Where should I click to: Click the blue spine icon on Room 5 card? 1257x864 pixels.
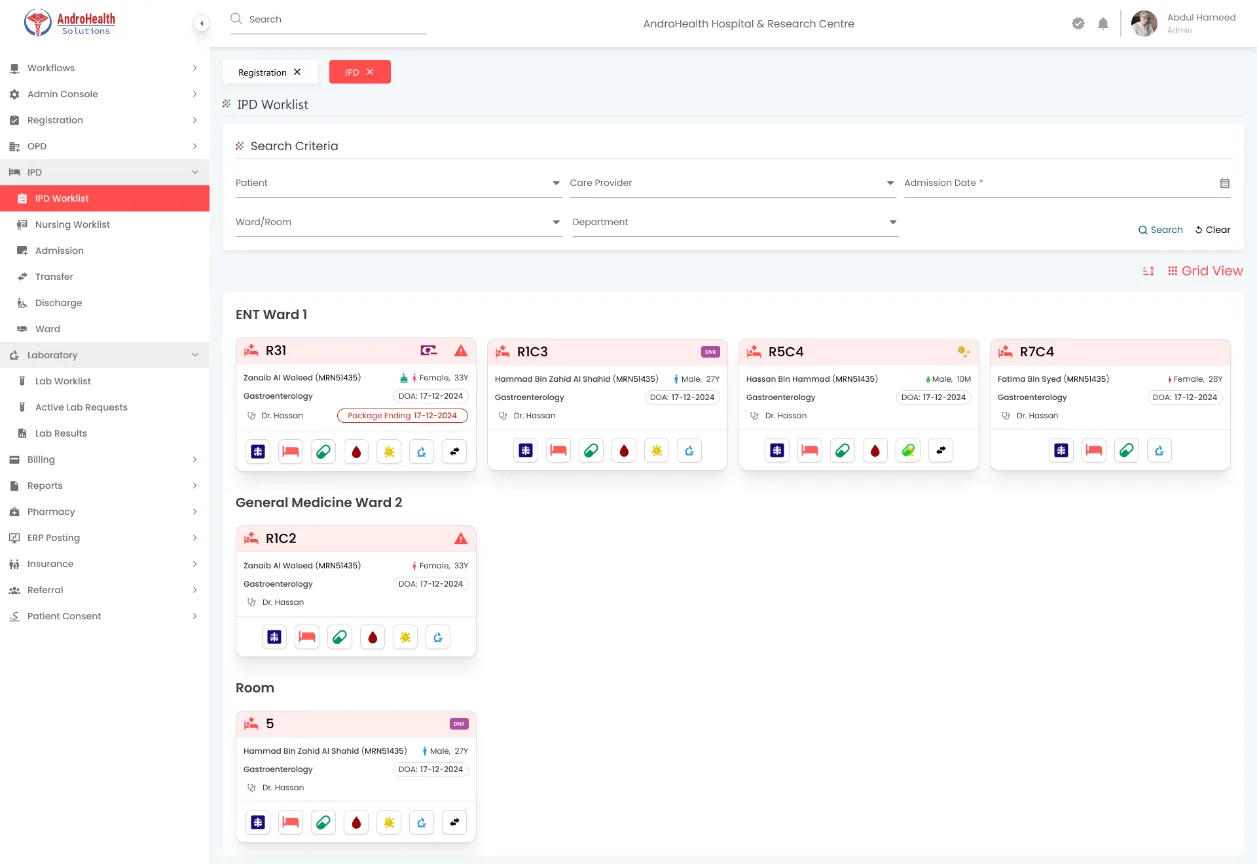point(259,823)
